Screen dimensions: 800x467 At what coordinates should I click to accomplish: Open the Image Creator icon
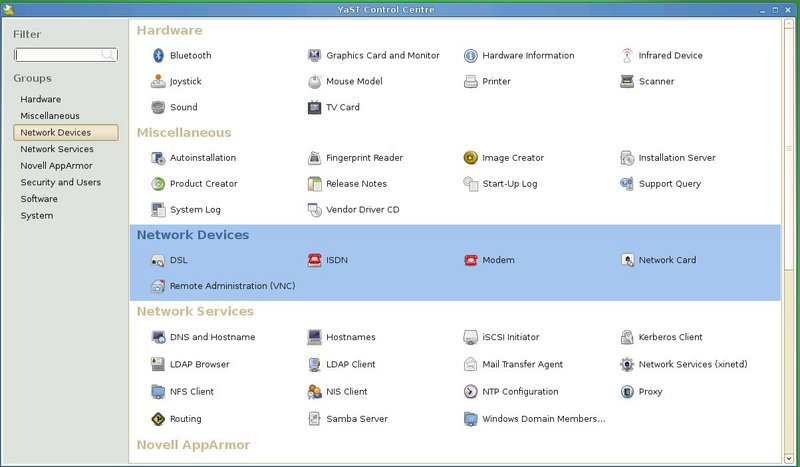[x=471, y=158]
